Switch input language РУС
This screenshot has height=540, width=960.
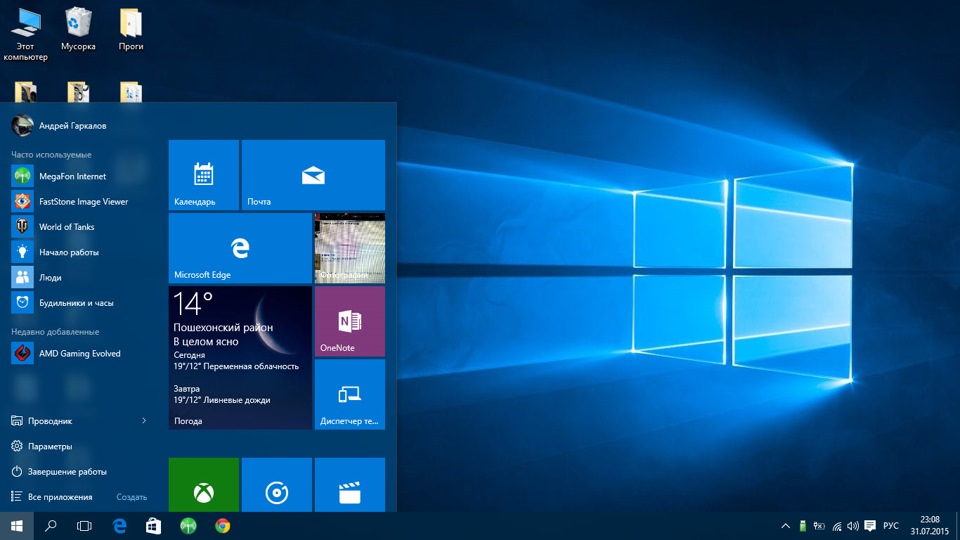coord(891,526)
